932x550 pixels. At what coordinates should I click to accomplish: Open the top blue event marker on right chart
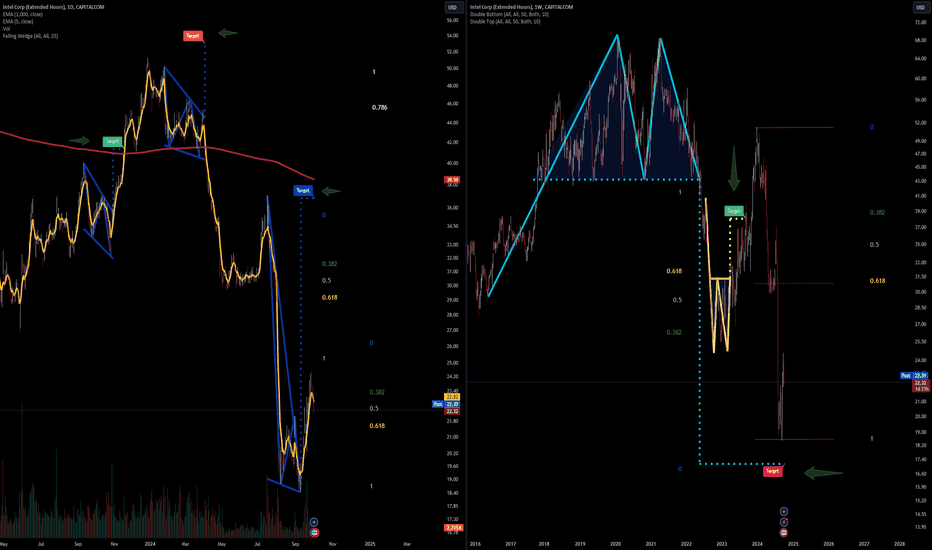(783, 511)
